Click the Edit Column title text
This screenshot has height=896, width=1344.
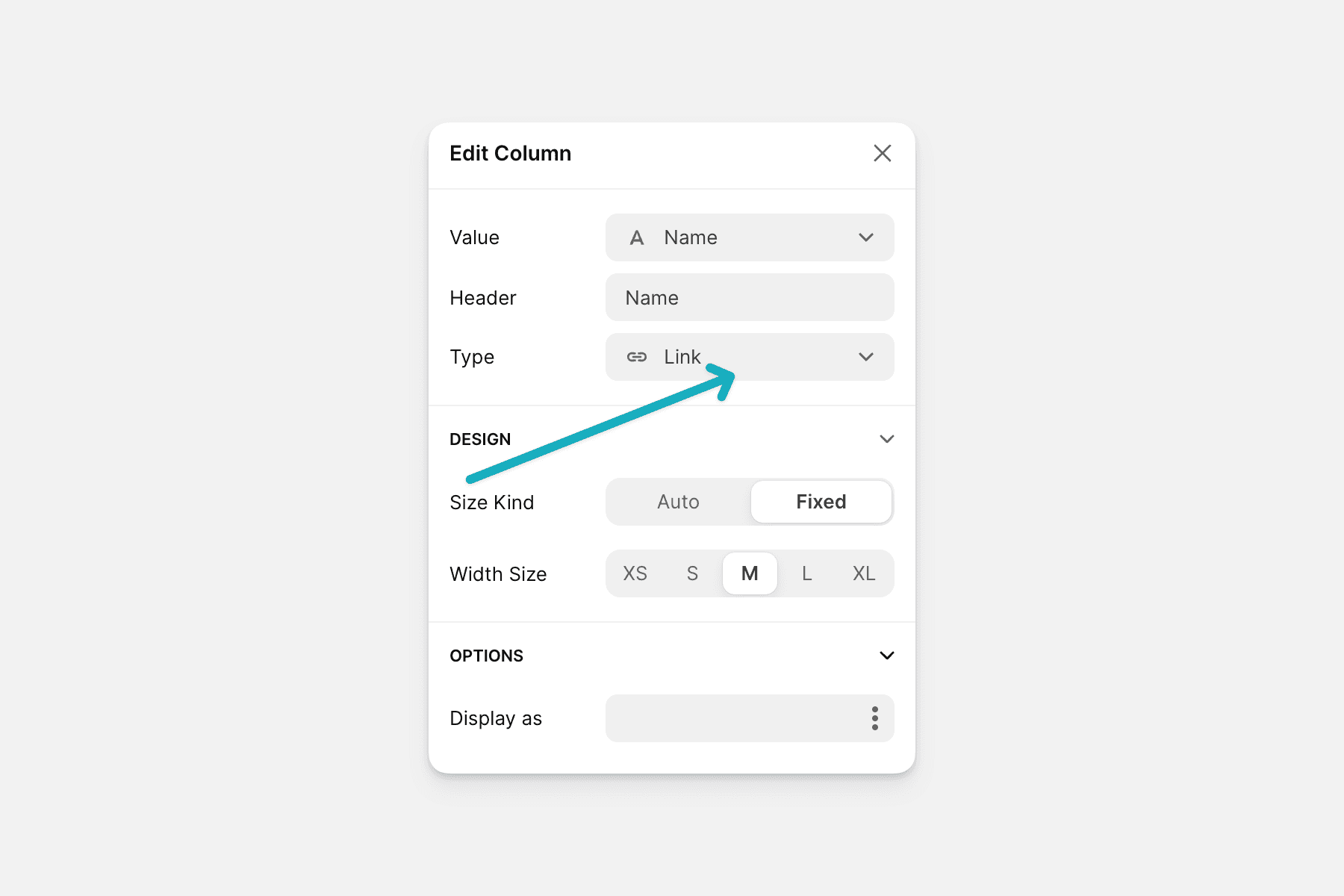coord(510,153)
